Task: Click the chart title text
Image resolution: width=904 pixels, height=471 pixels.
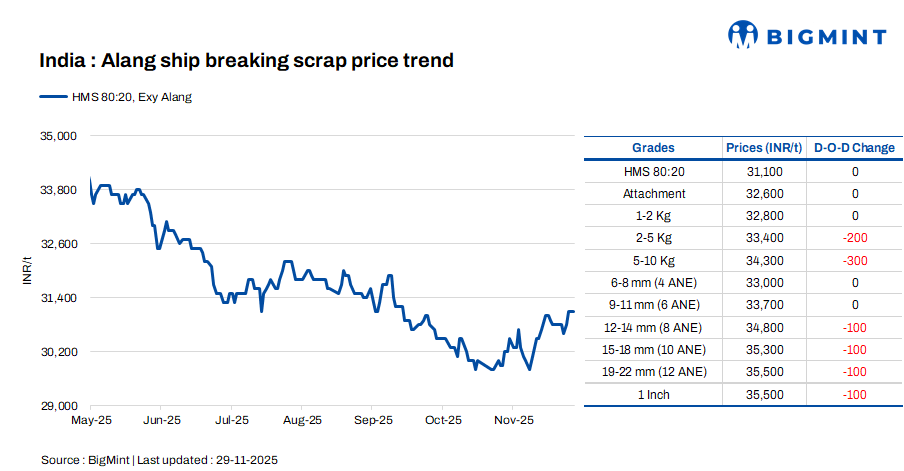Action: tap(246, 61)
